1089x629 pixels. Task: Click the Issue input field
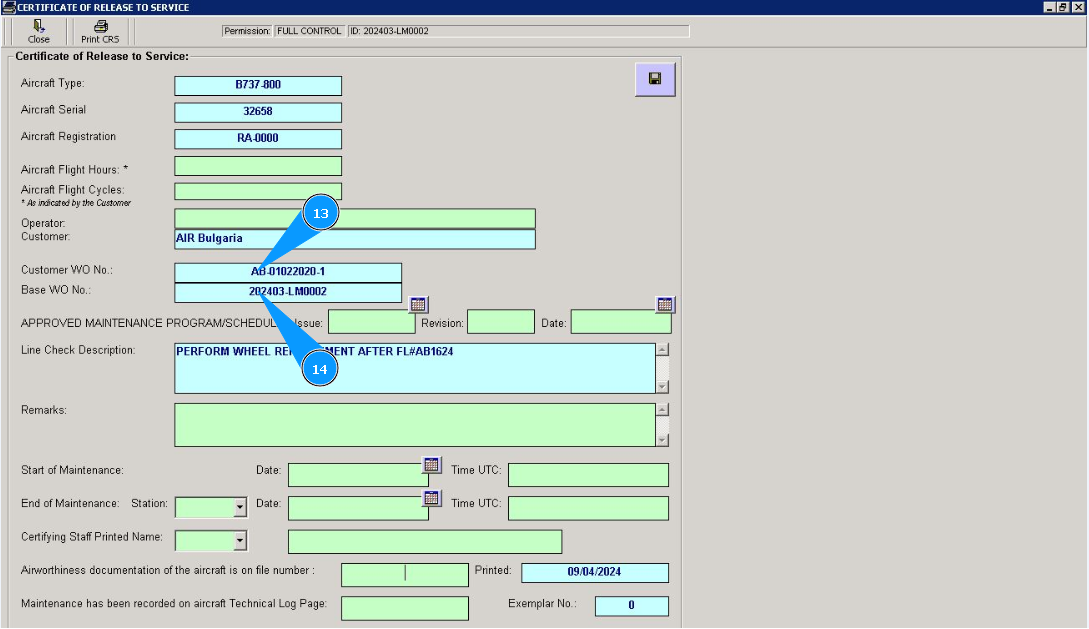372,322
